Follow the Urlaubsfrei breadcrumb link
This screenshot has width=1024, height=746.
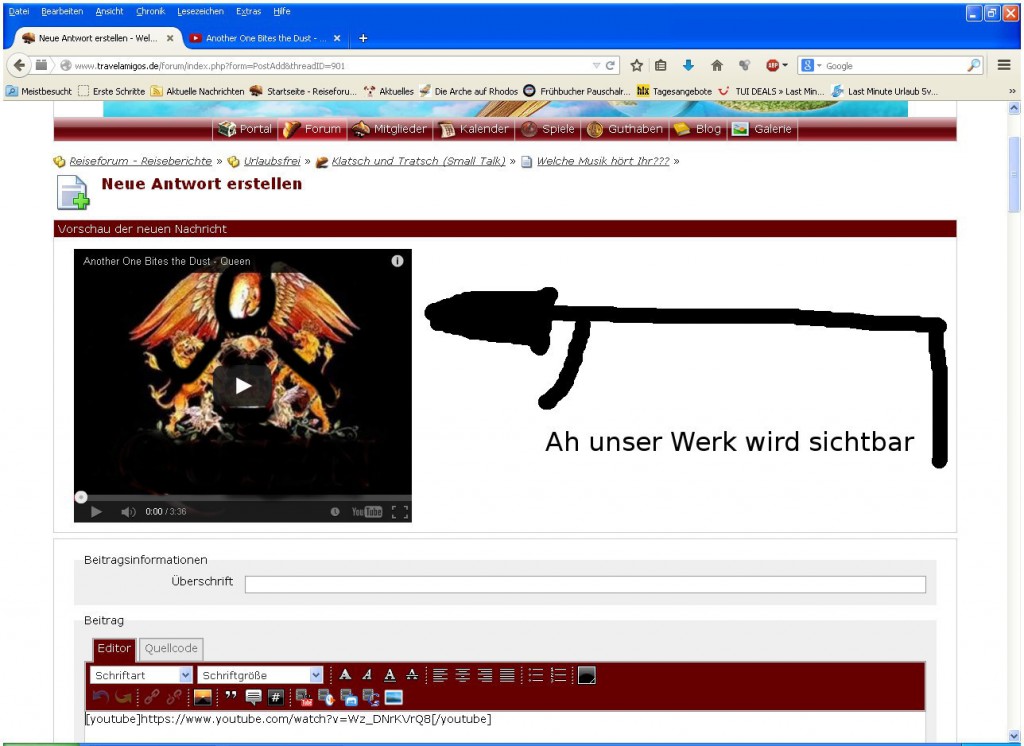click(272, 161)
